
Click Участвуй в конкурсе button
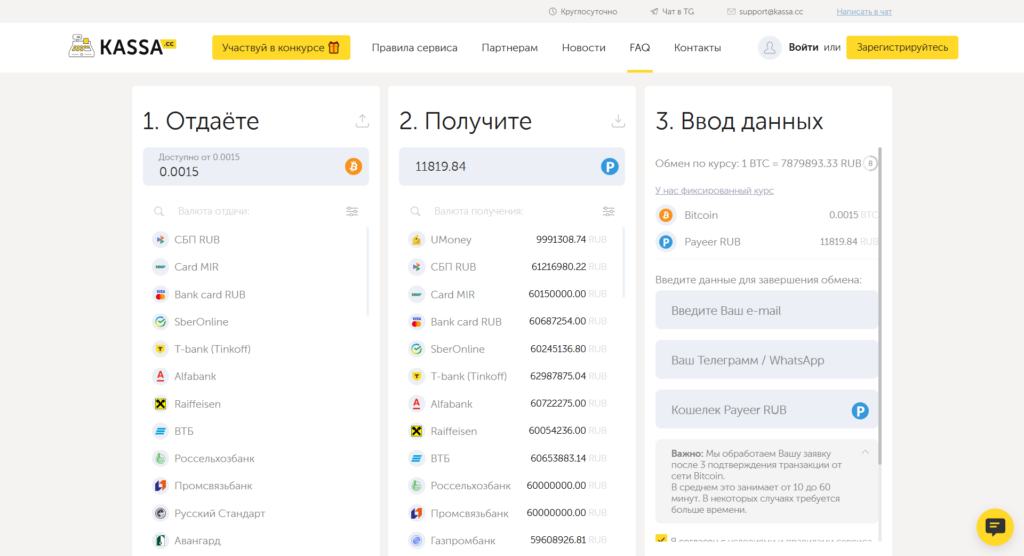(281, 48)
